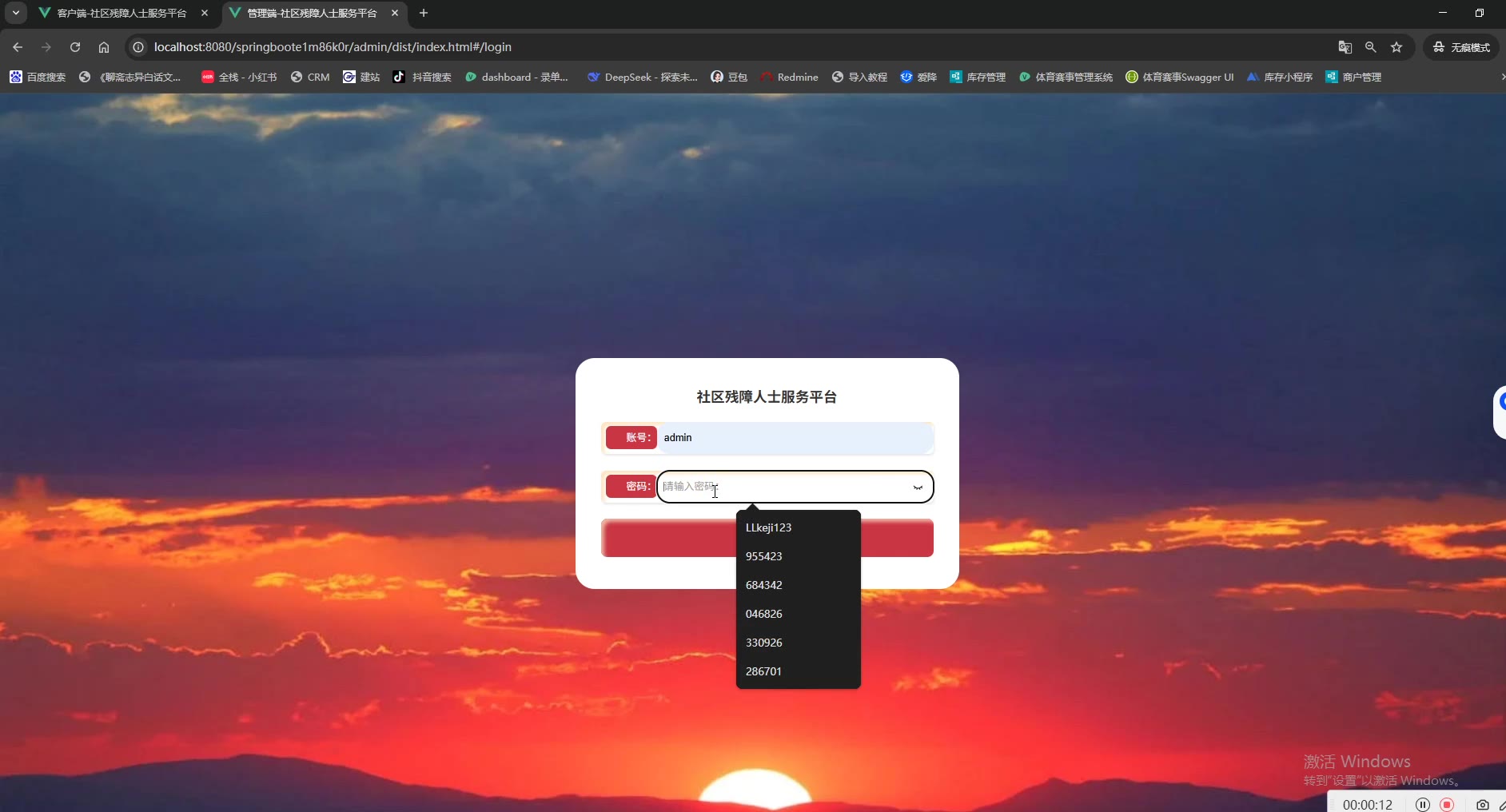1506x812 pixels.
Task: Choose 955423 from the password suggestions
Action: (x=798, y=556)
